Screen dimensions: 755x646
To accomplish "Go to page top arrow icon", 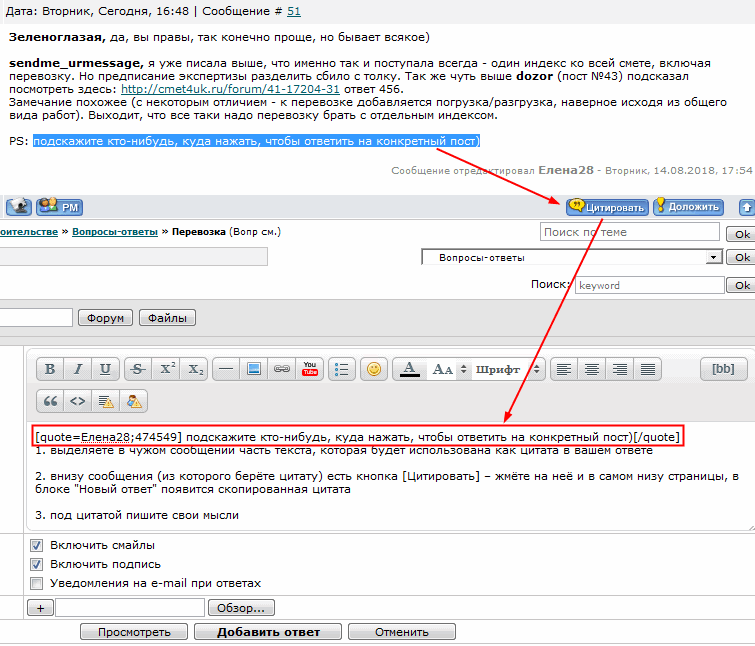I will [746, 207].
